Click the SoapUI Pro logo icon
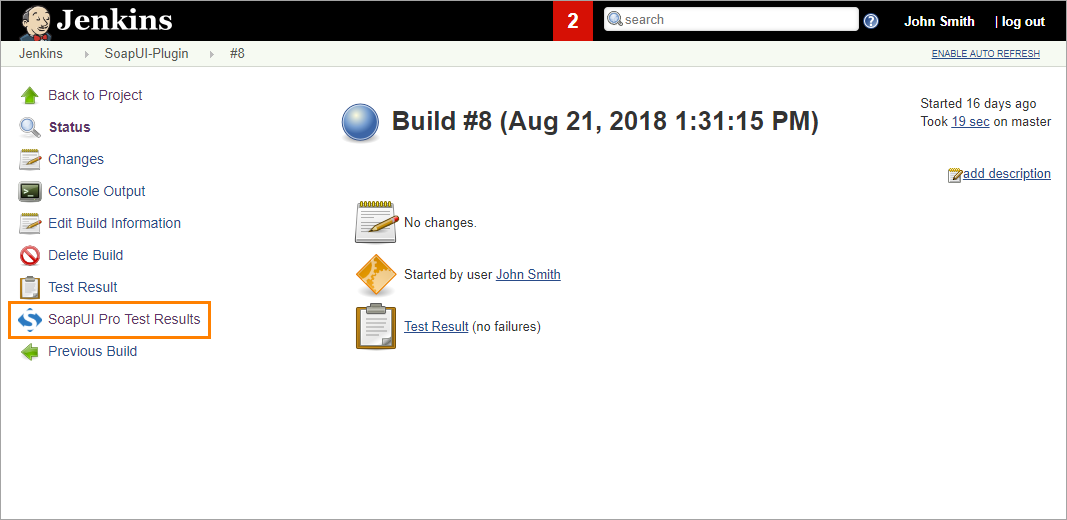This screenshot has width=1067, height=520. coord(30,319)
